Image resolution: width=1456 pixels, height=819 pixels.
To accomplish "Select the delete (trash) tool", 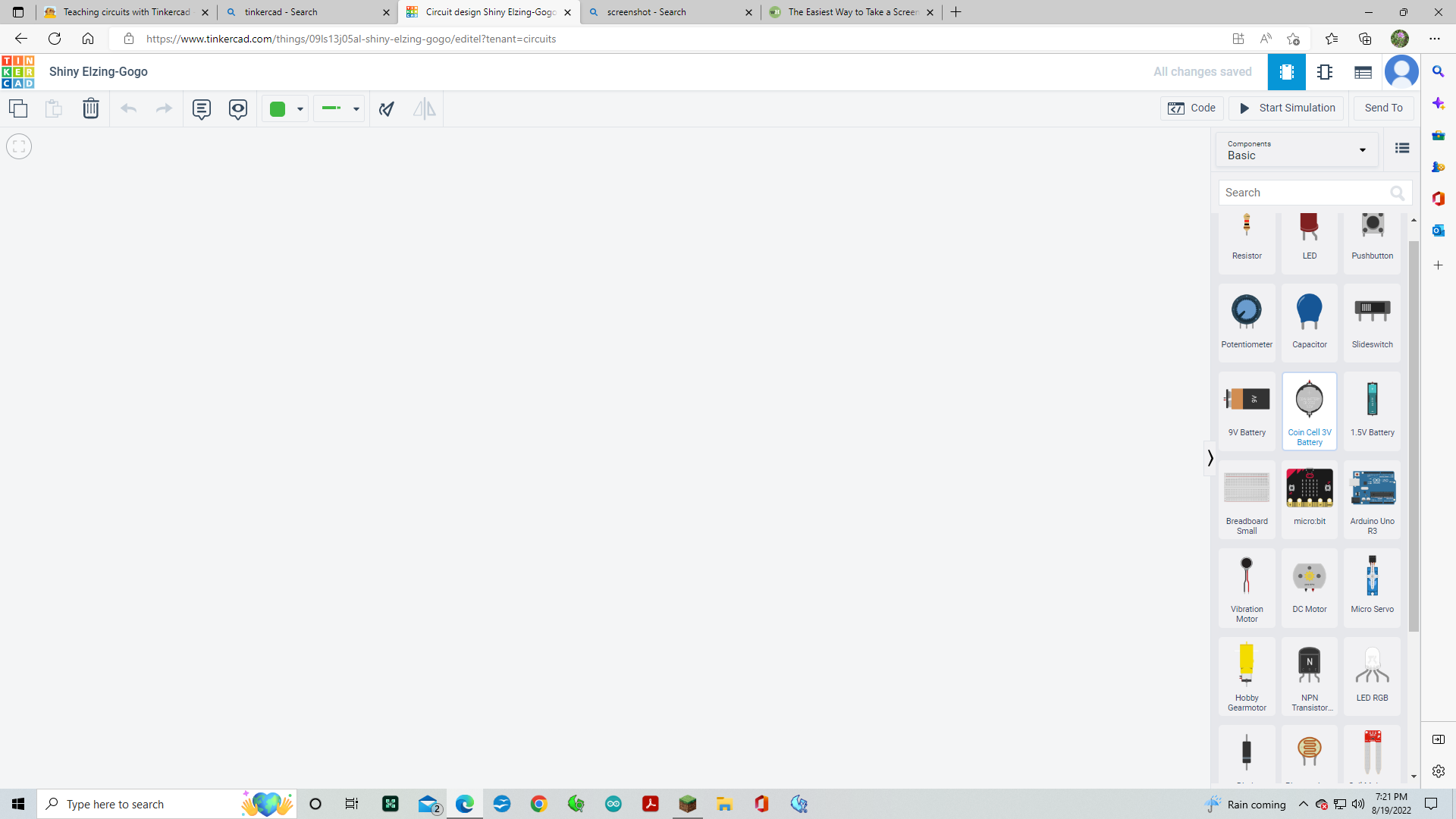I will 91,108.
